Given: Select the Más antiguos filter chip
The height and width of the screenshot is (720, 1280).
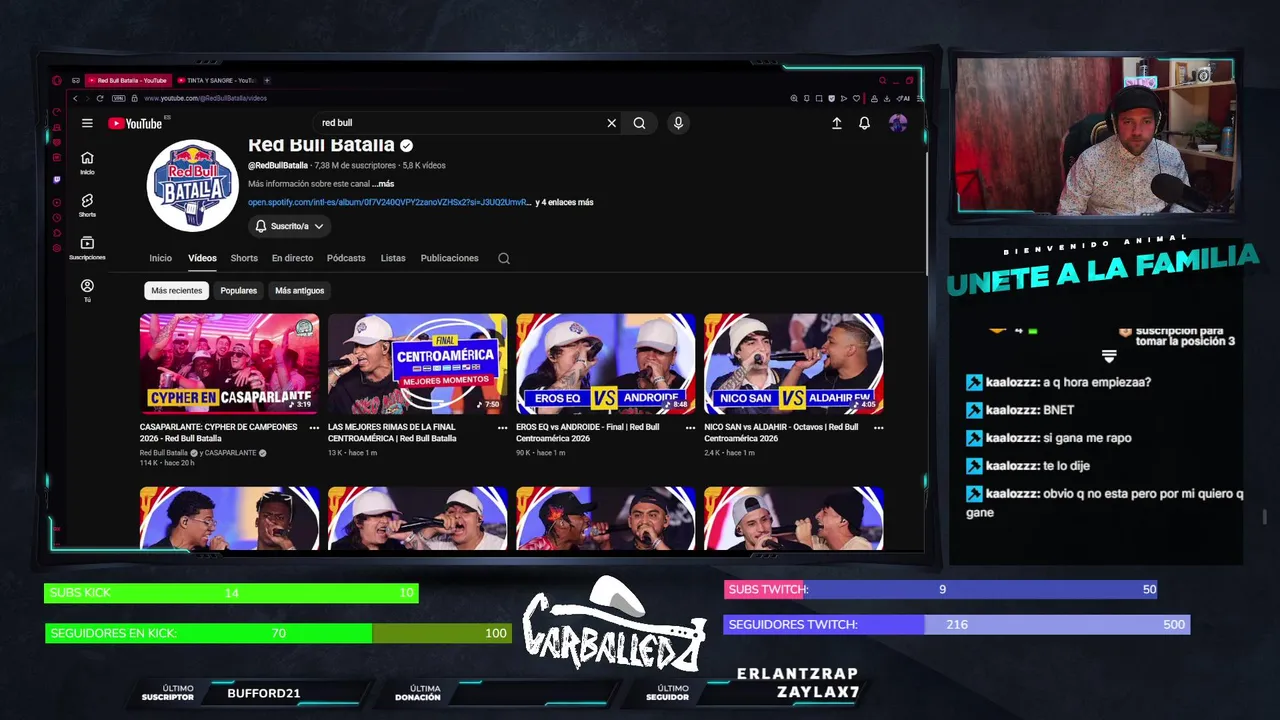Looking at the screenshot, I should (300, 290).
